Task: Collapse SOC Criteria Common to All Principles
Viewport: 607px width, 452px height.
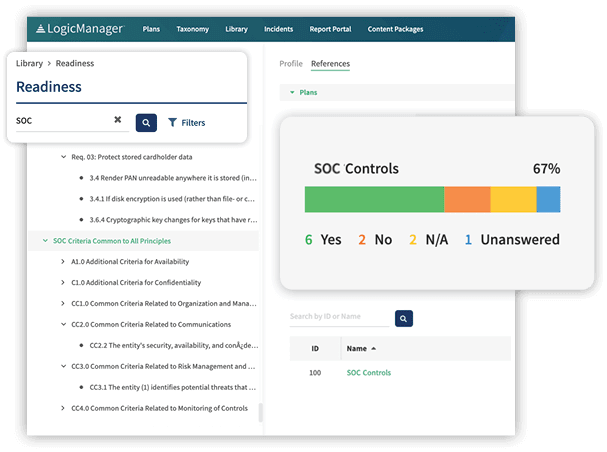Action: pos(45,241)
